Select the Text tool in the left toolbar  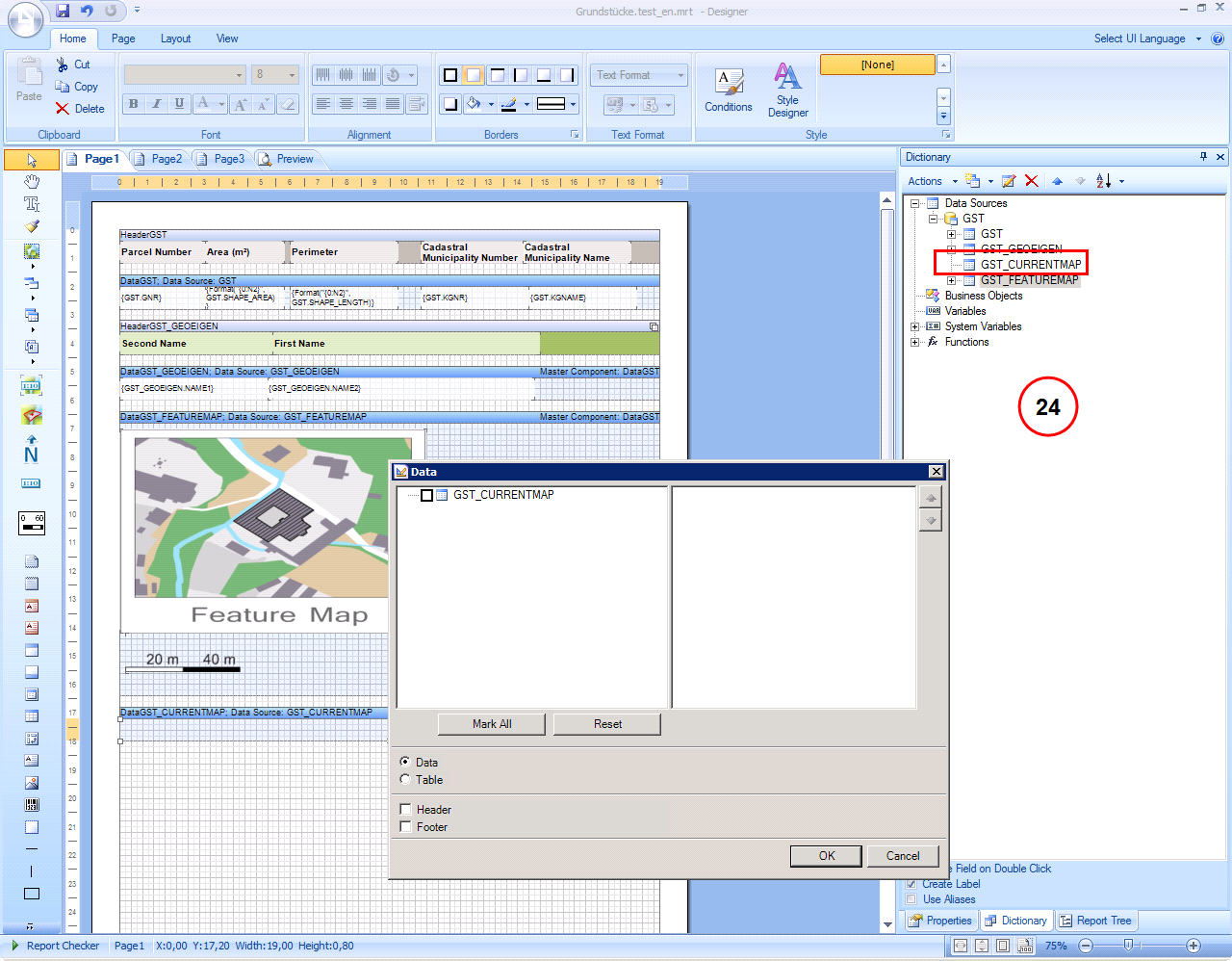(31, 202)
